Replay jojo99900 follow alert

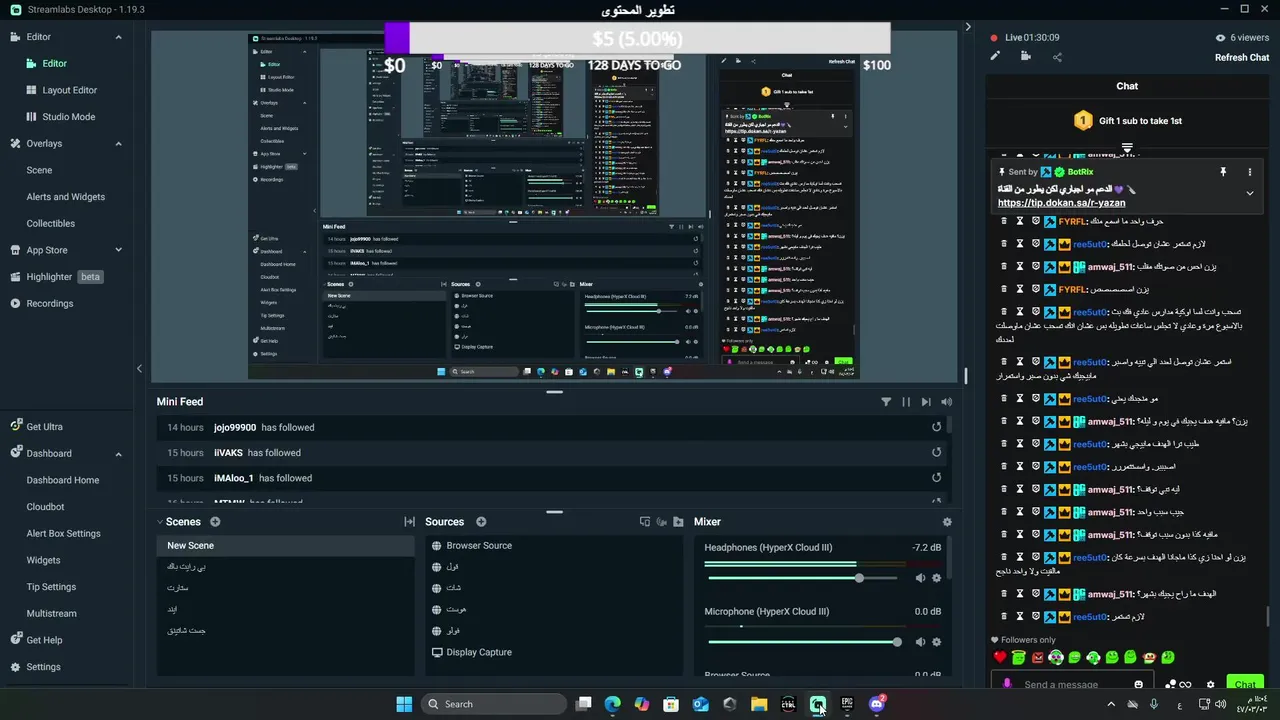coord(936,427)
